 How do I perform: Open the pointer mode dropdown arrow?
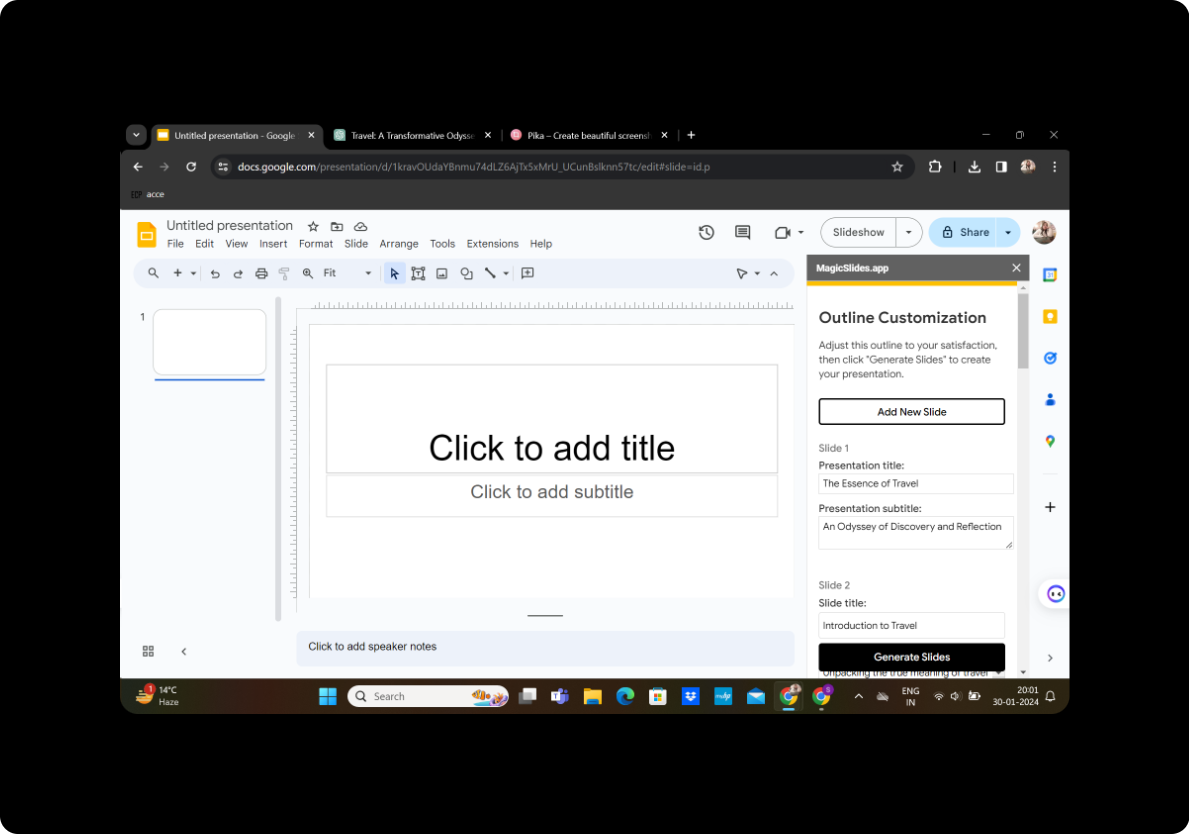(758, 274)
